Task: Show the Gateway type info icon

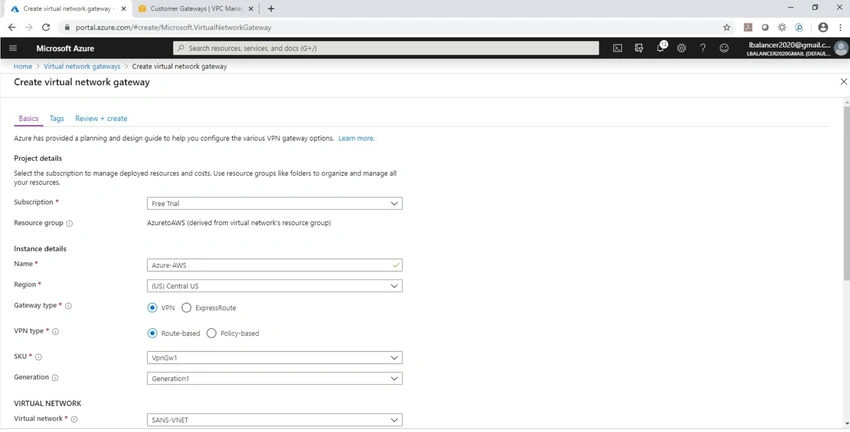Action: pyautogui.click(x=68, y=306)
